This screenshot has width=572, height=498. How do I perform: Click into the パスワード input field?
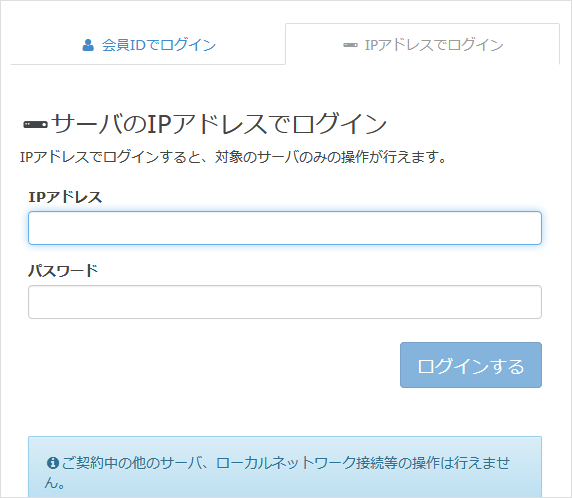coord(285,302)
